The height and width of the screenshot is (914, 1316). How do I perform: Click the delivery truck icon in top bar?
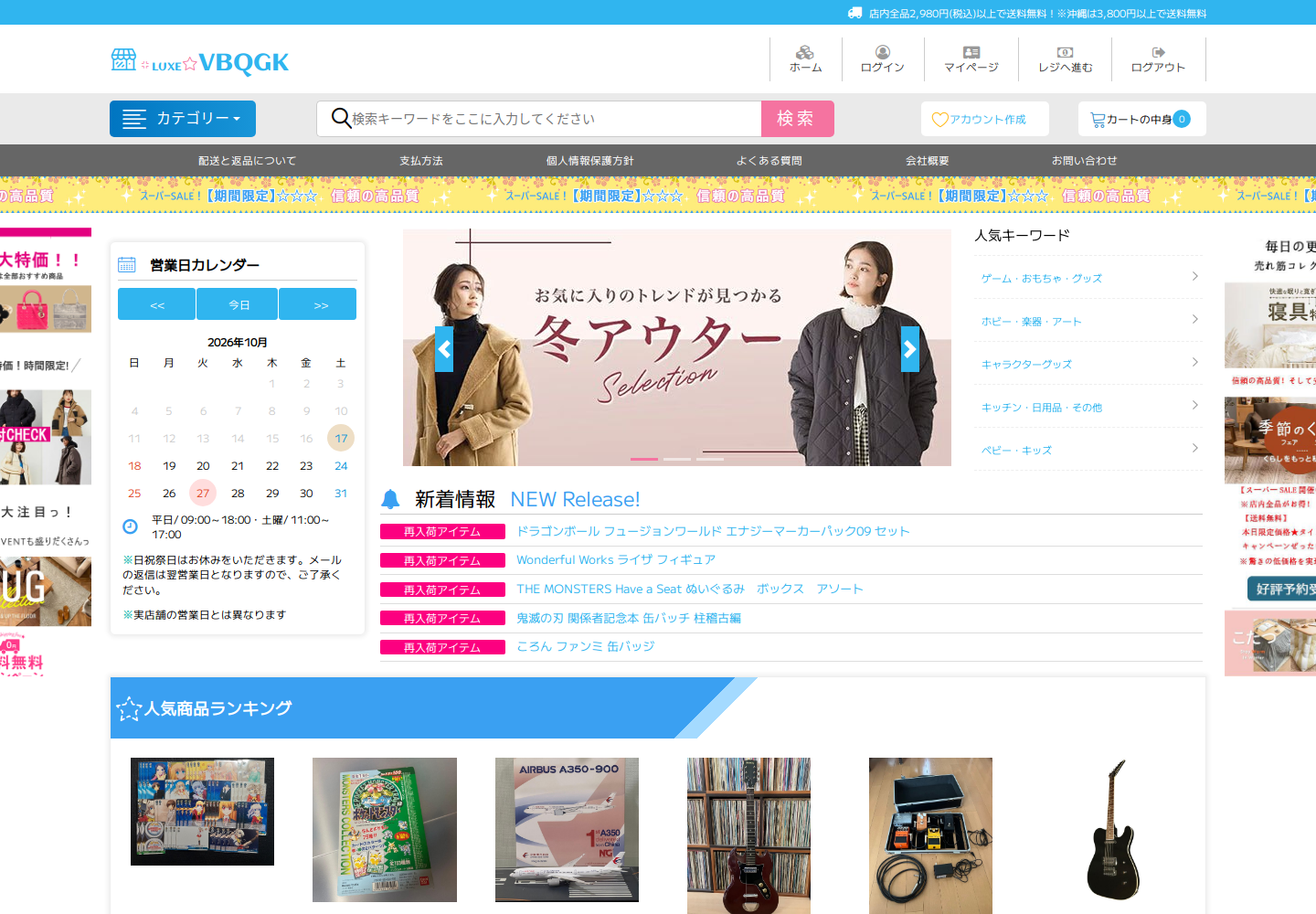[854, 13]
